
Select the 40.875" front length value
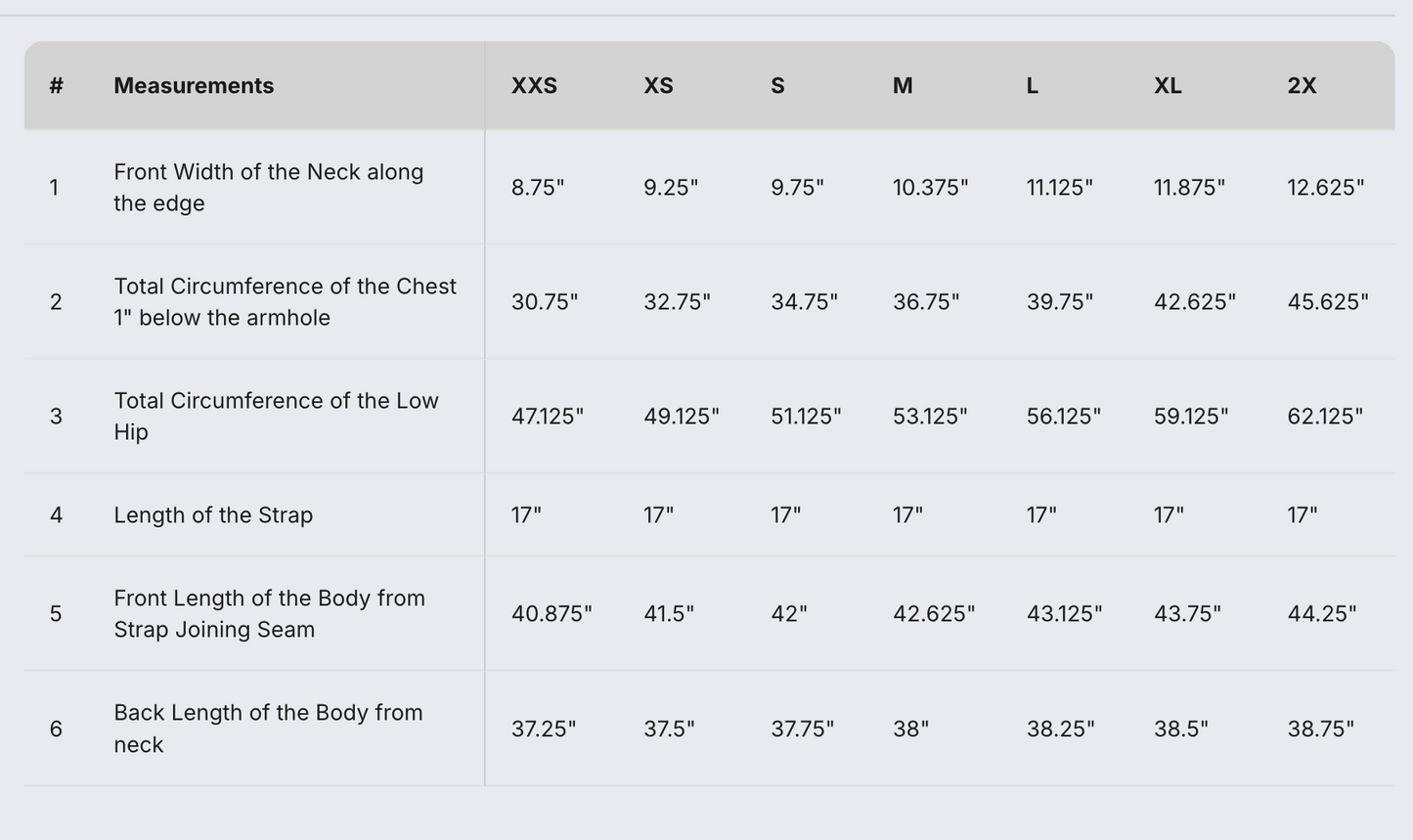552,614
